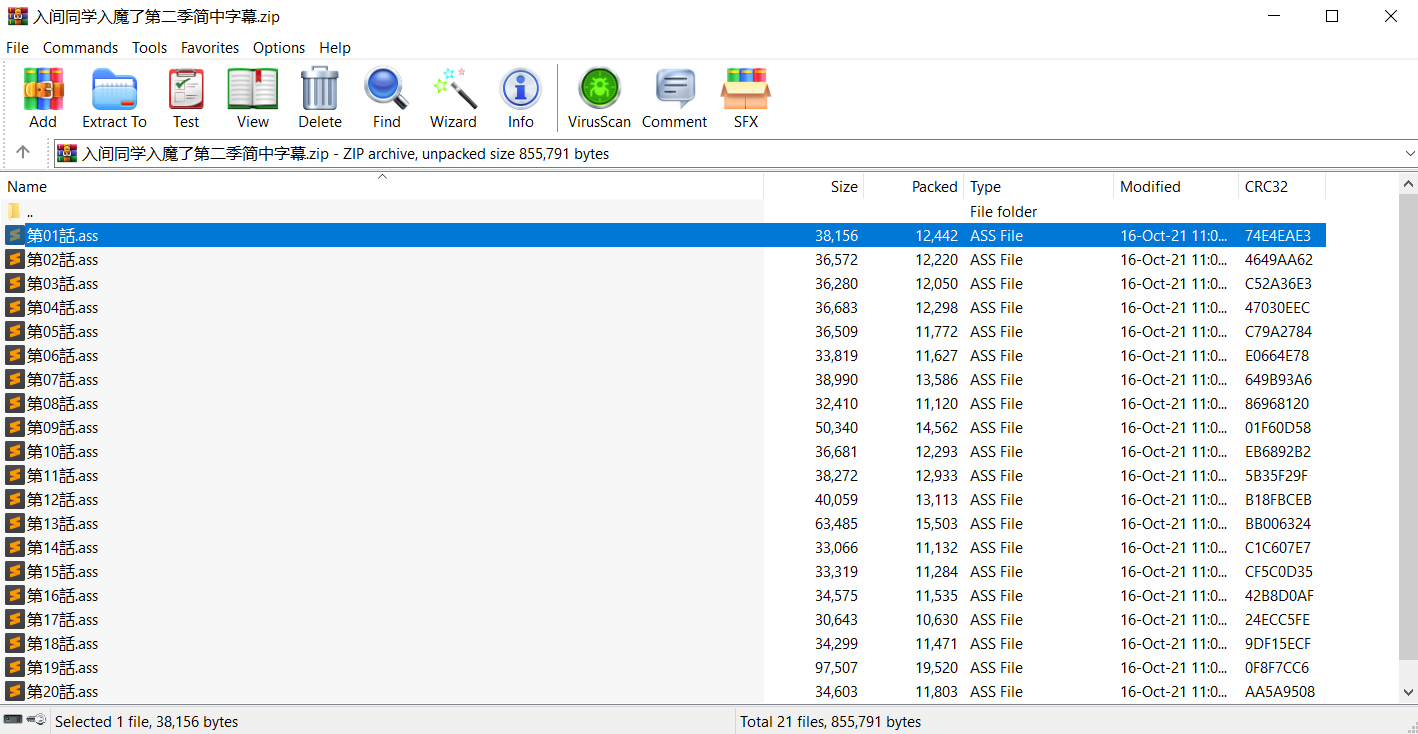Select the file 第12話.ass
Screen dimensions: 1418x734
click(663, 500)
